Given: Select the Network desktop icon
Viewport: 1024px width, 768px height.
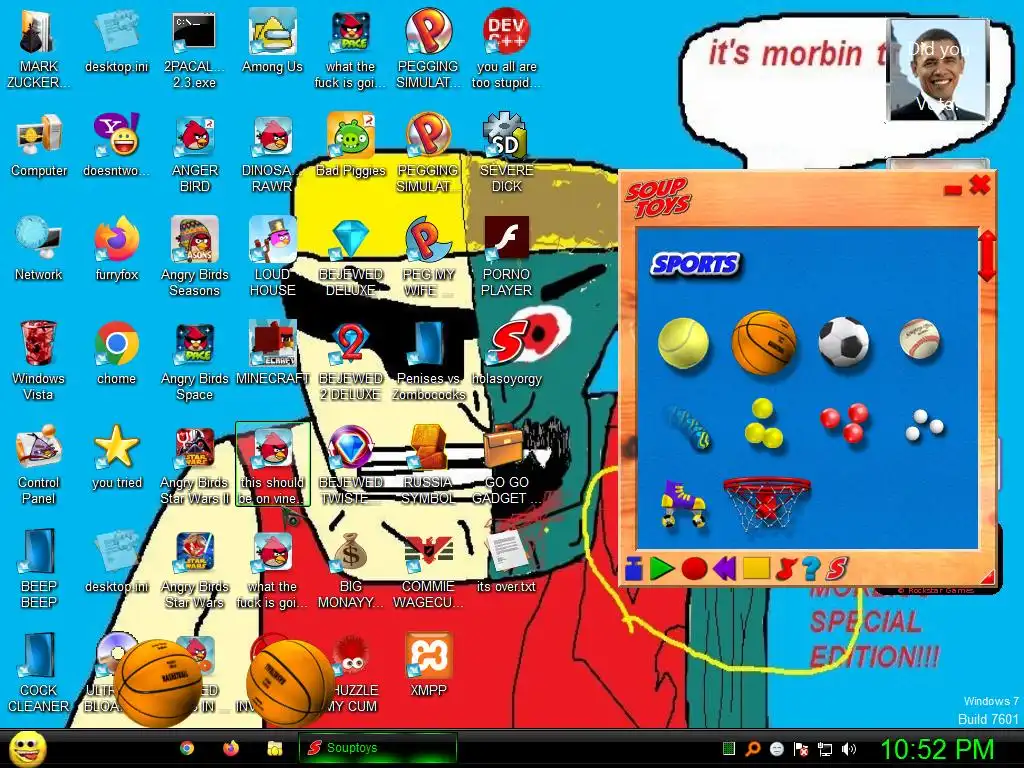Looking at the screenshot, I should point(39,249).
